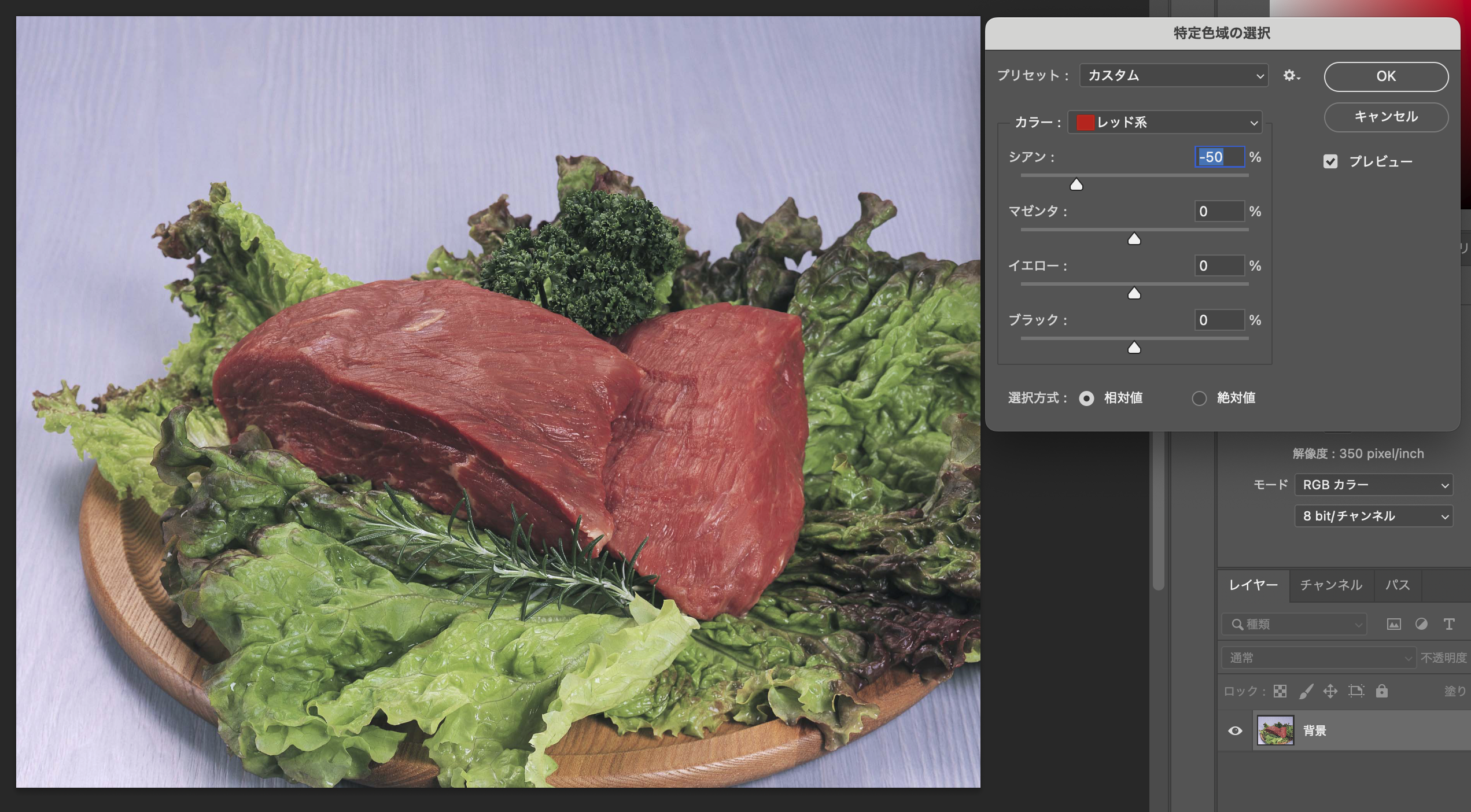Click the 背景 layer name
This screenshot has height=812, width=1471.
coord(1314,730)
